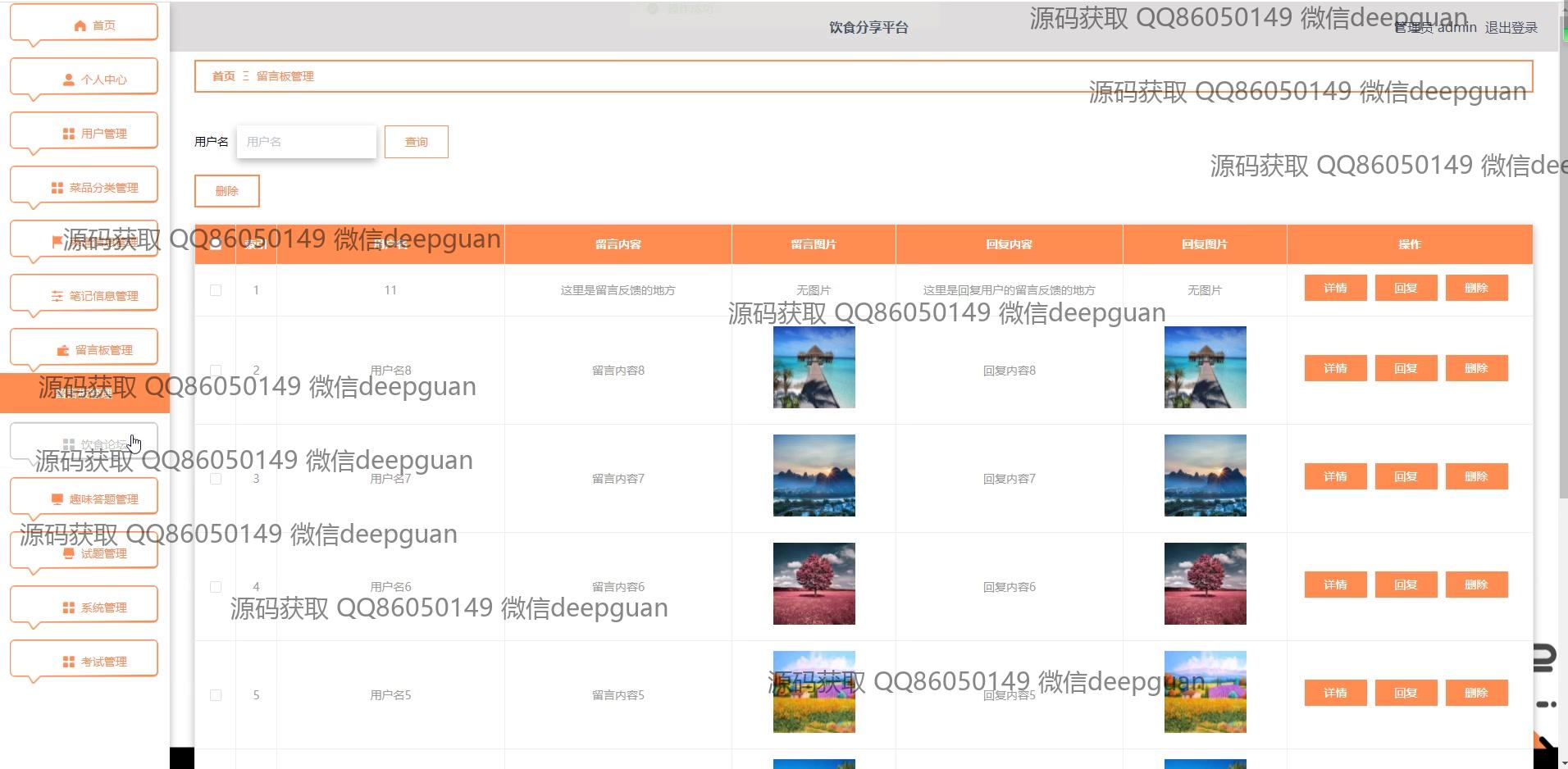
Task: Click the bulk 删除 button above the table
Action: point(227,191)
